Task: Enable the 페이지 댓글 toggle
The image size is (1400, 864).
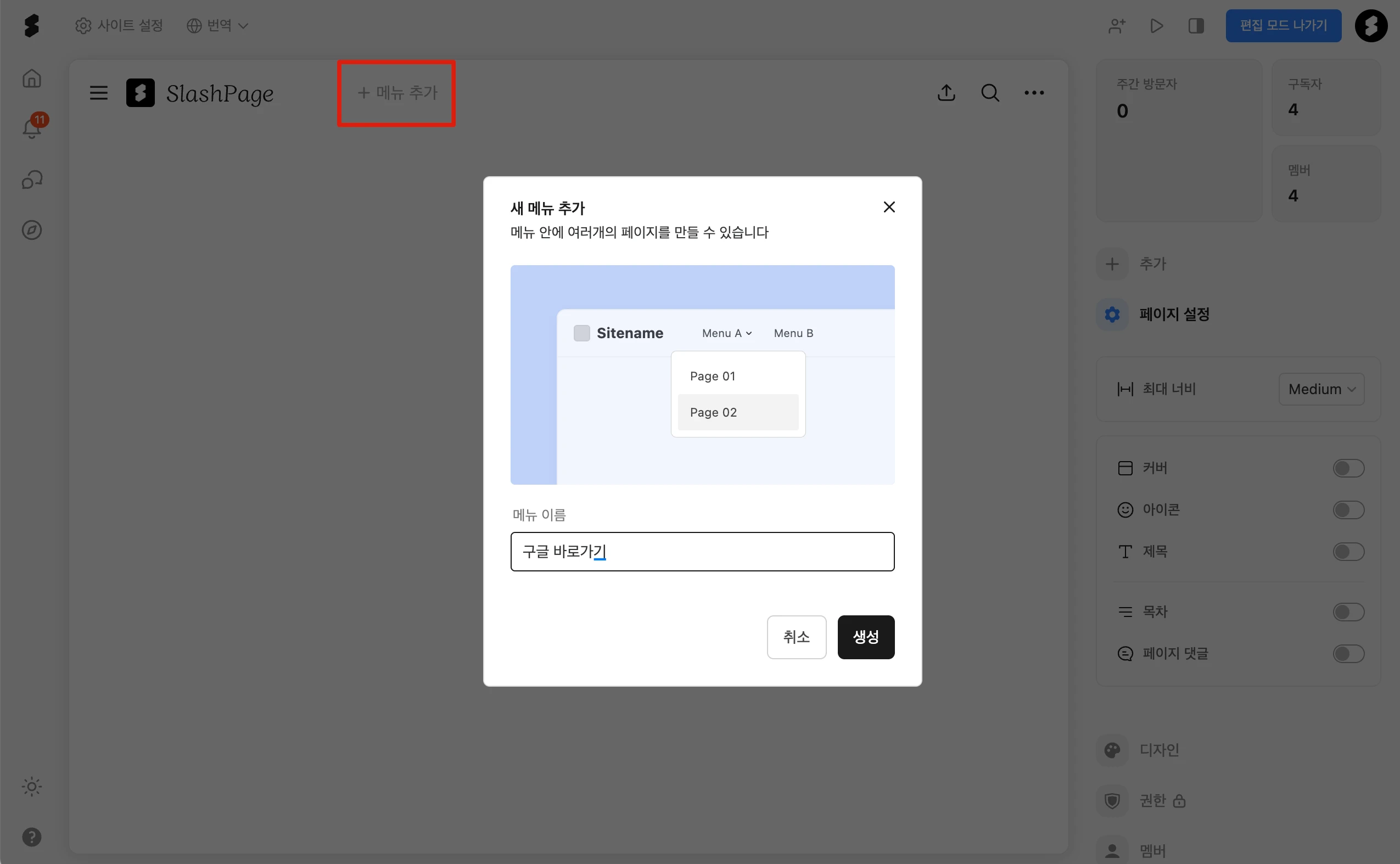Action: (1348, 654)
